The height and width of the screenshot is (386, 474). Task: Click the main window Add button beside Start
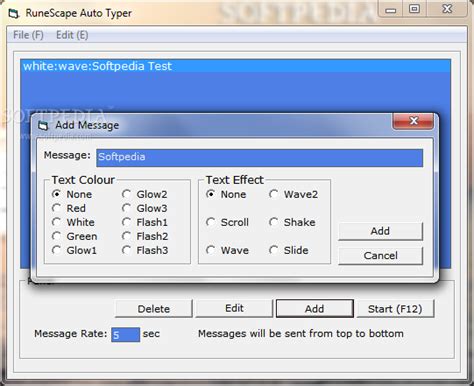(x=315, y=309)
